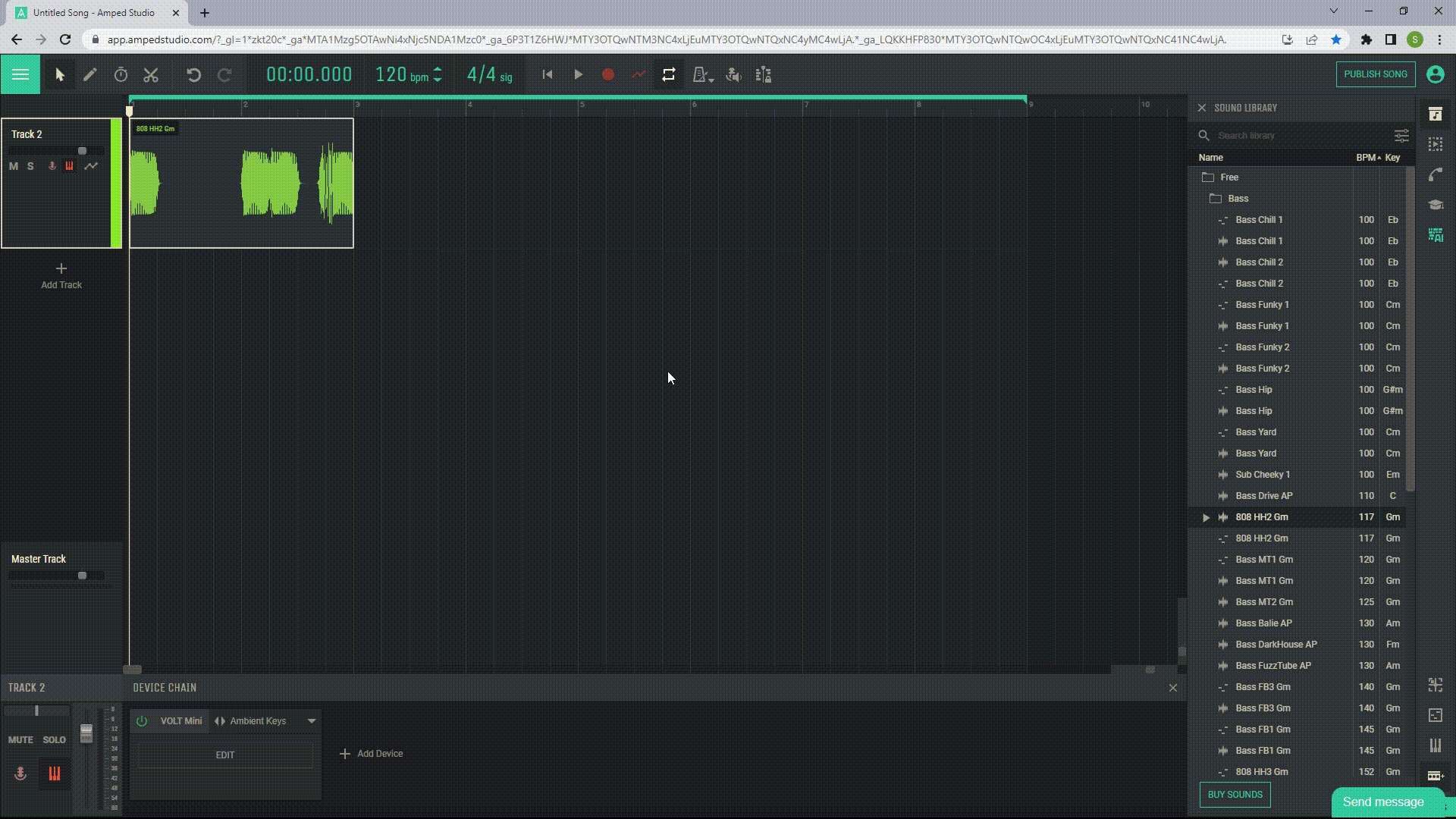The height and width of the screenshot is (819, 1456).
Task: Click the undo arrow icon
Action: point(195,74)
